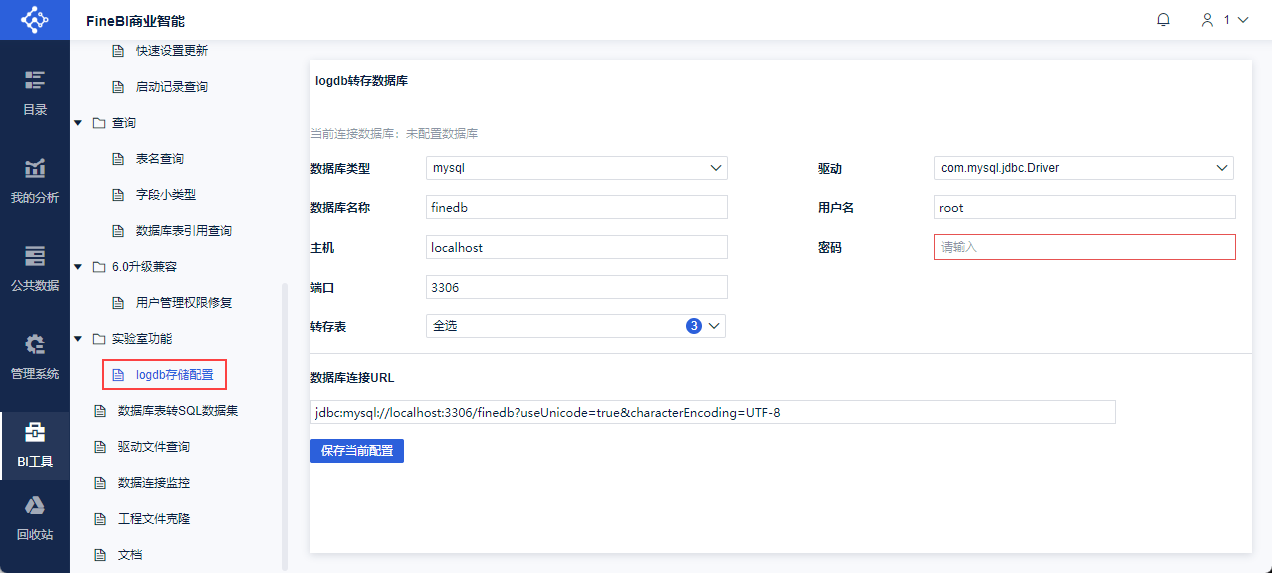Click folder icon beside 查询
The width and height of the screenshot is (1272, 573).
[x=98, y=123]
